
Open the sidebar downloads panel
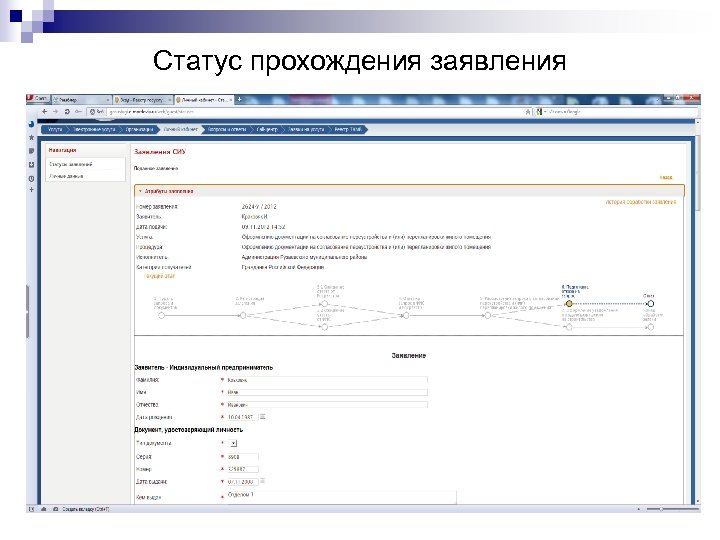(31, 164)
